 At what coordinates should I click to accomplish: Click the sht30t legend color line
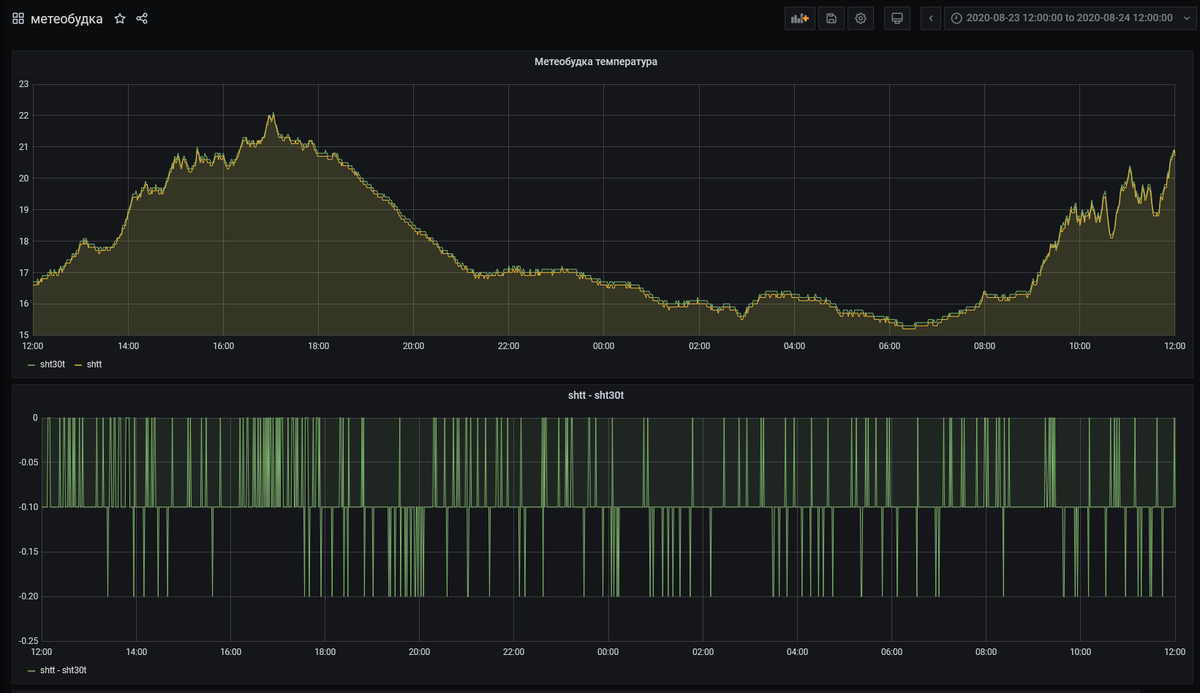[31, 365]
